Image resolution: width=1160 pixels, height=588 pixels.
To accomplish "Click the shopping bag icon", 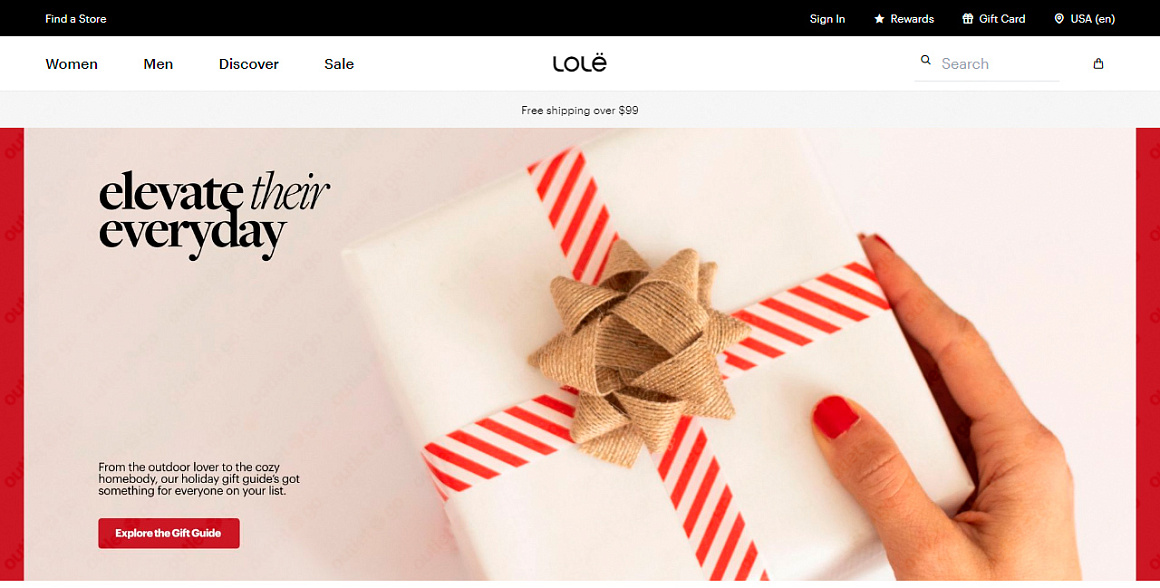I will tap(1098, 64).
